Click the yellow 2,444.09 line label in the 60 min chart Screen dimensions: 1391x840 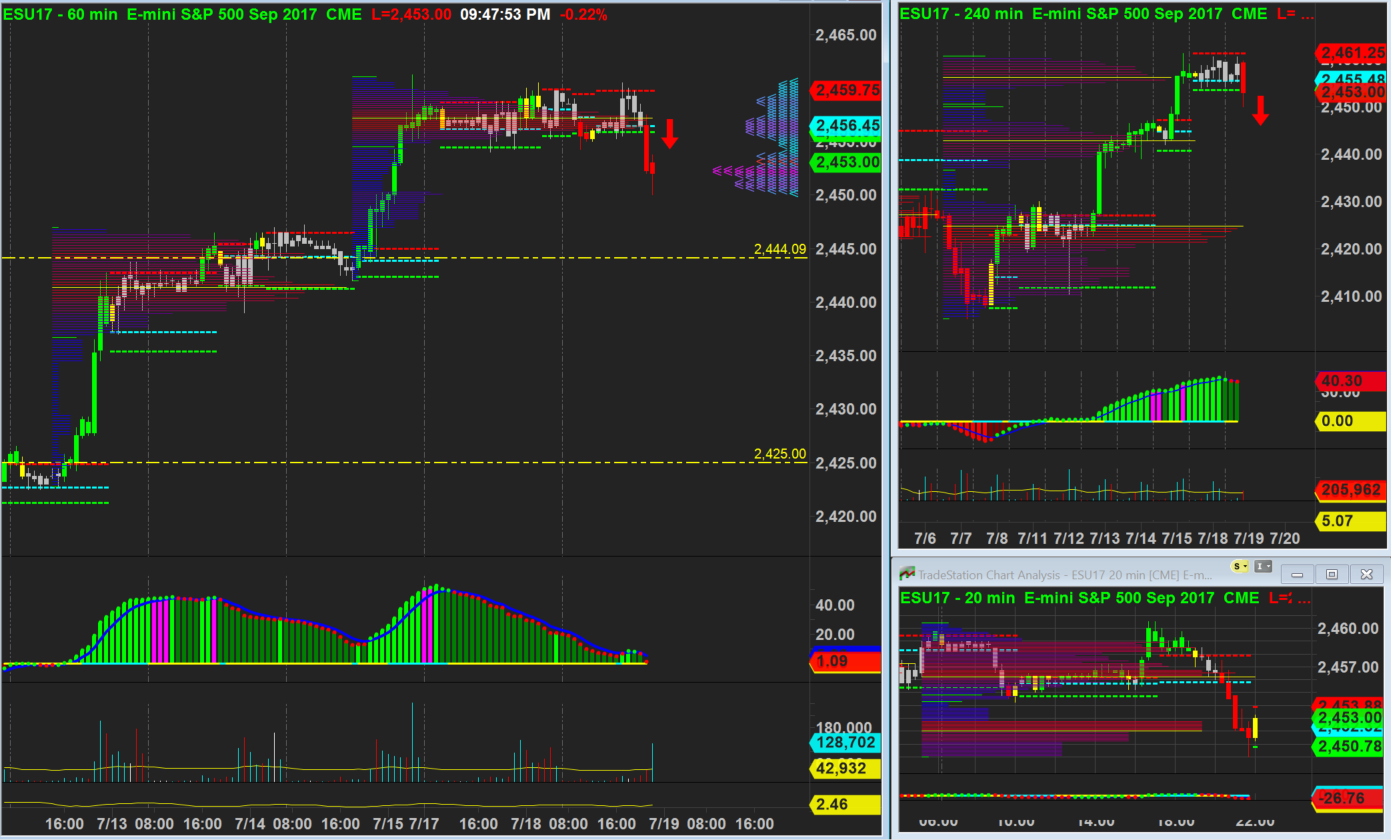point(780,249)
